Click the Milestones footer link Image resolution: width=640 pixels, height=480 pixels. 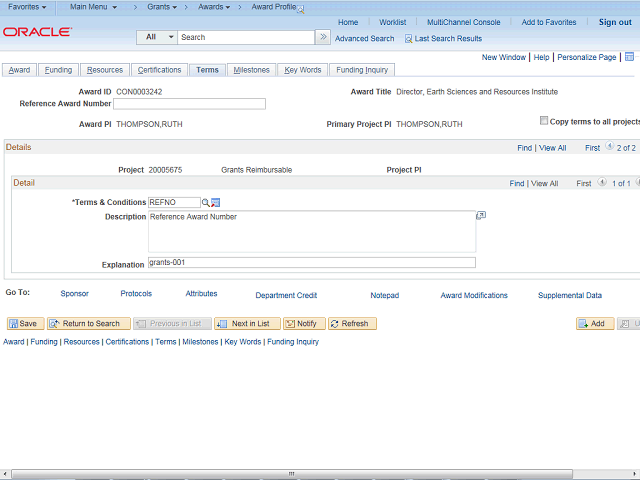coord(200,342)
